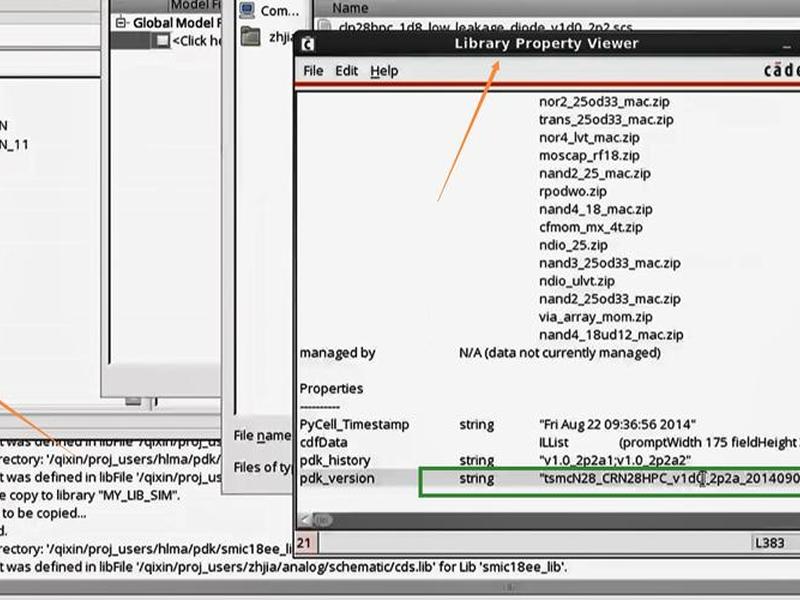
Task: Collapse the Global Model Files tree node
Action: click(120, 23)
